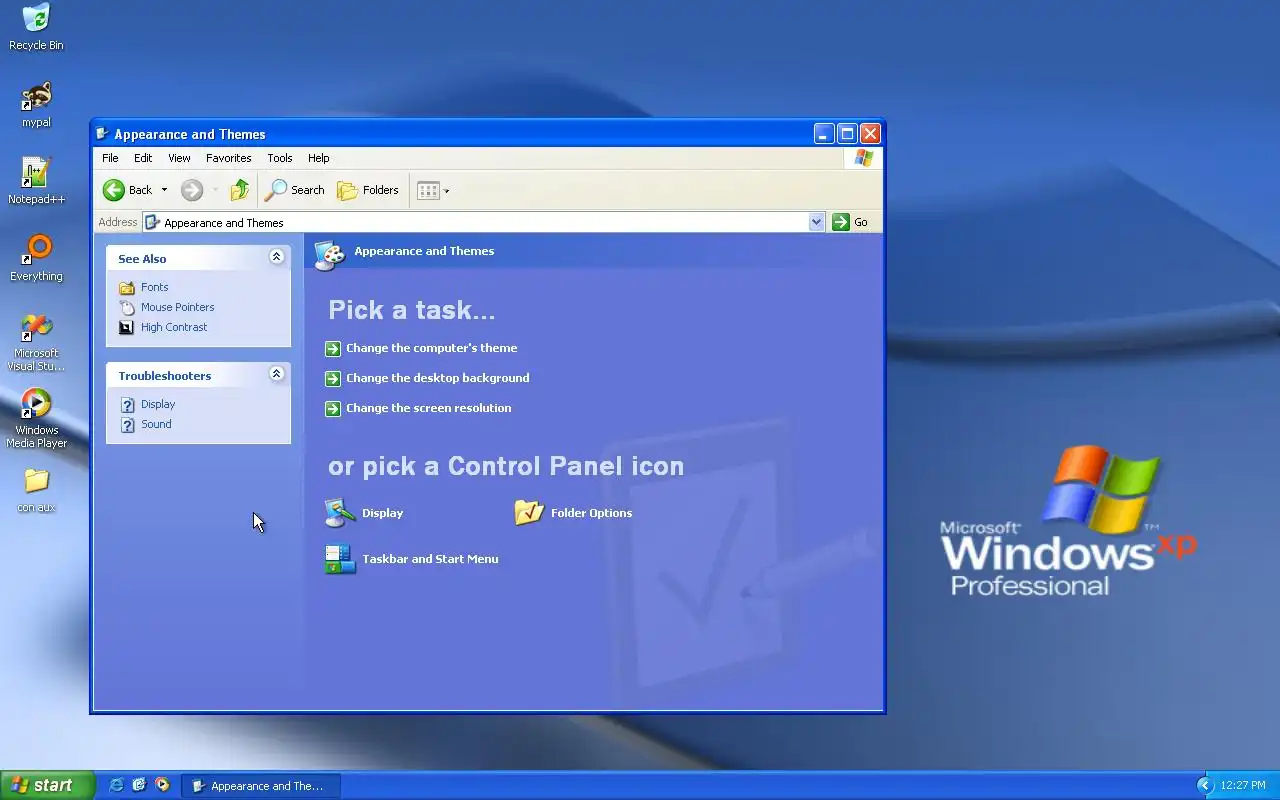
Task: Open the Display troubleshooter link
Action: click(x=158, y=404)
